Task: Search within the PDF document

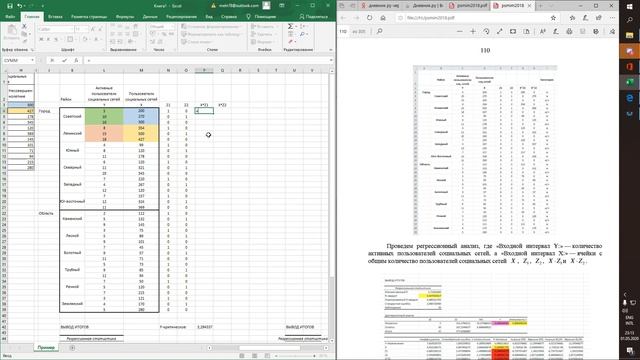Action: [380, 31]
